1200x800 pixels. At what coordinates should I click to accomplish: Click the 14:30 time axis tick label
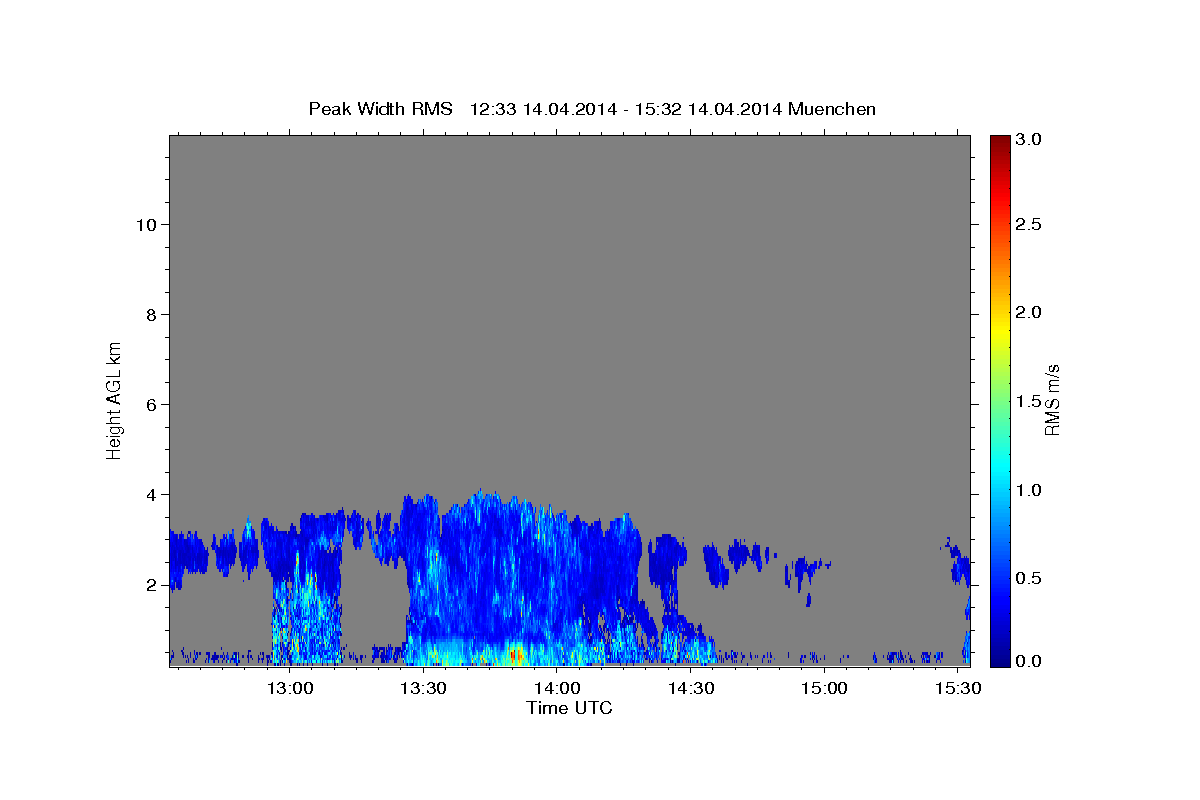pyautogui.click(x=690, y=689)
